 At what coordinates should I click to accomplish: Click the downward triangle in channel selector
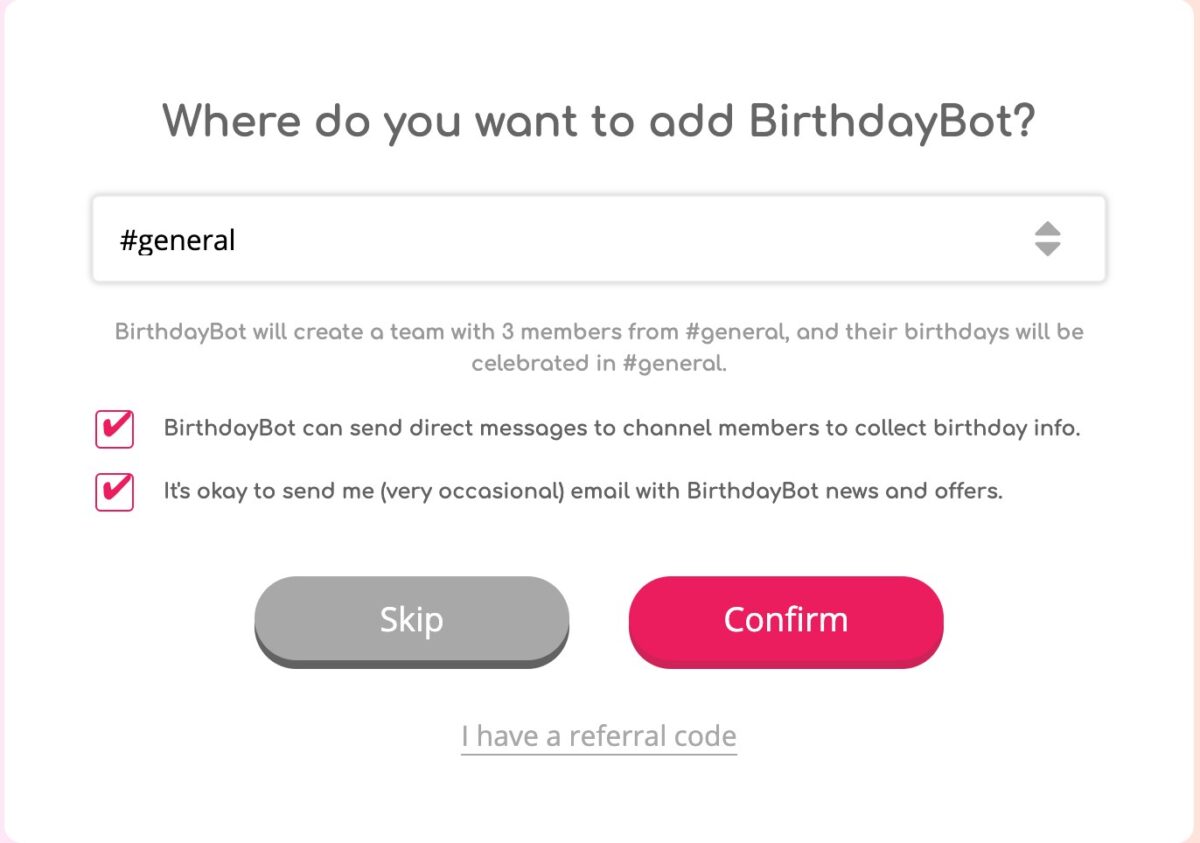click(x=1047, y=249)
